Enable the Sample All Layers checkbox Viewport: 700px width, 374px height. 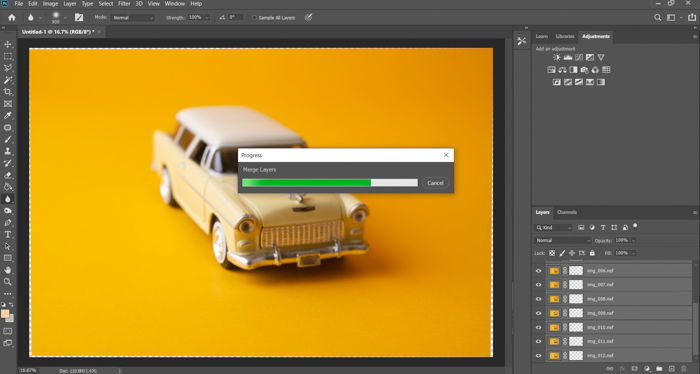pos(254,18)
